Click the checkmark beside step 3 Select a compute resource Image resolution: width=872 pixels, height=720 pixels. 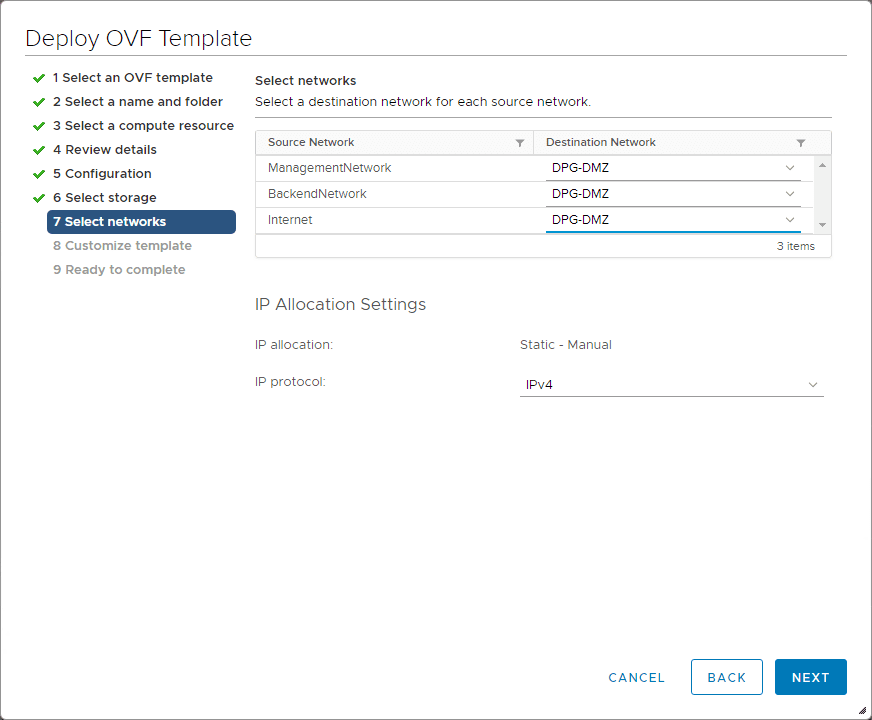[x=40, y=125]
